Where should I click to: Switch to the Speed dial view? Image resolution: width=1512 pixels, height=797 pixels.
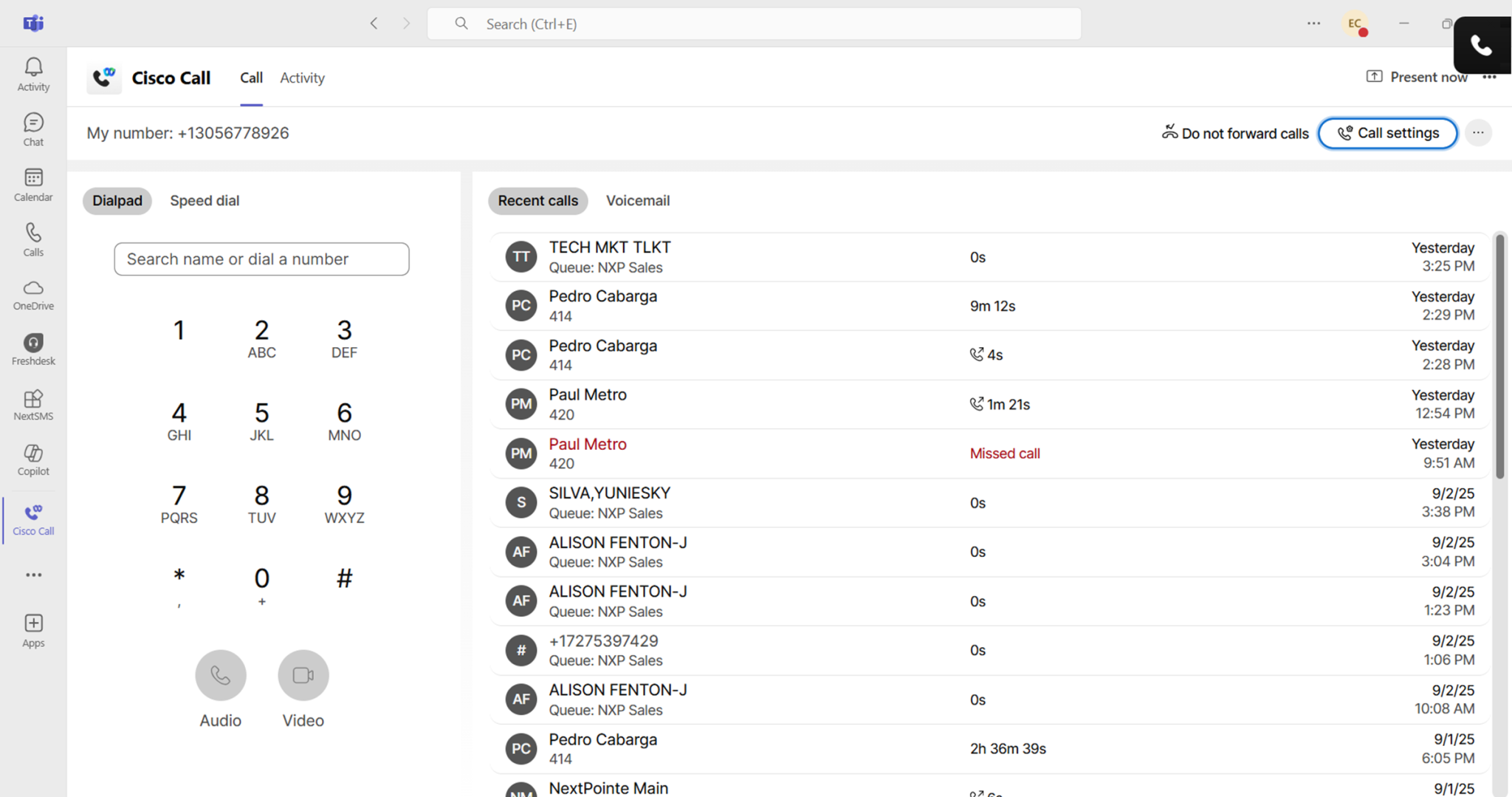[205, 201]
